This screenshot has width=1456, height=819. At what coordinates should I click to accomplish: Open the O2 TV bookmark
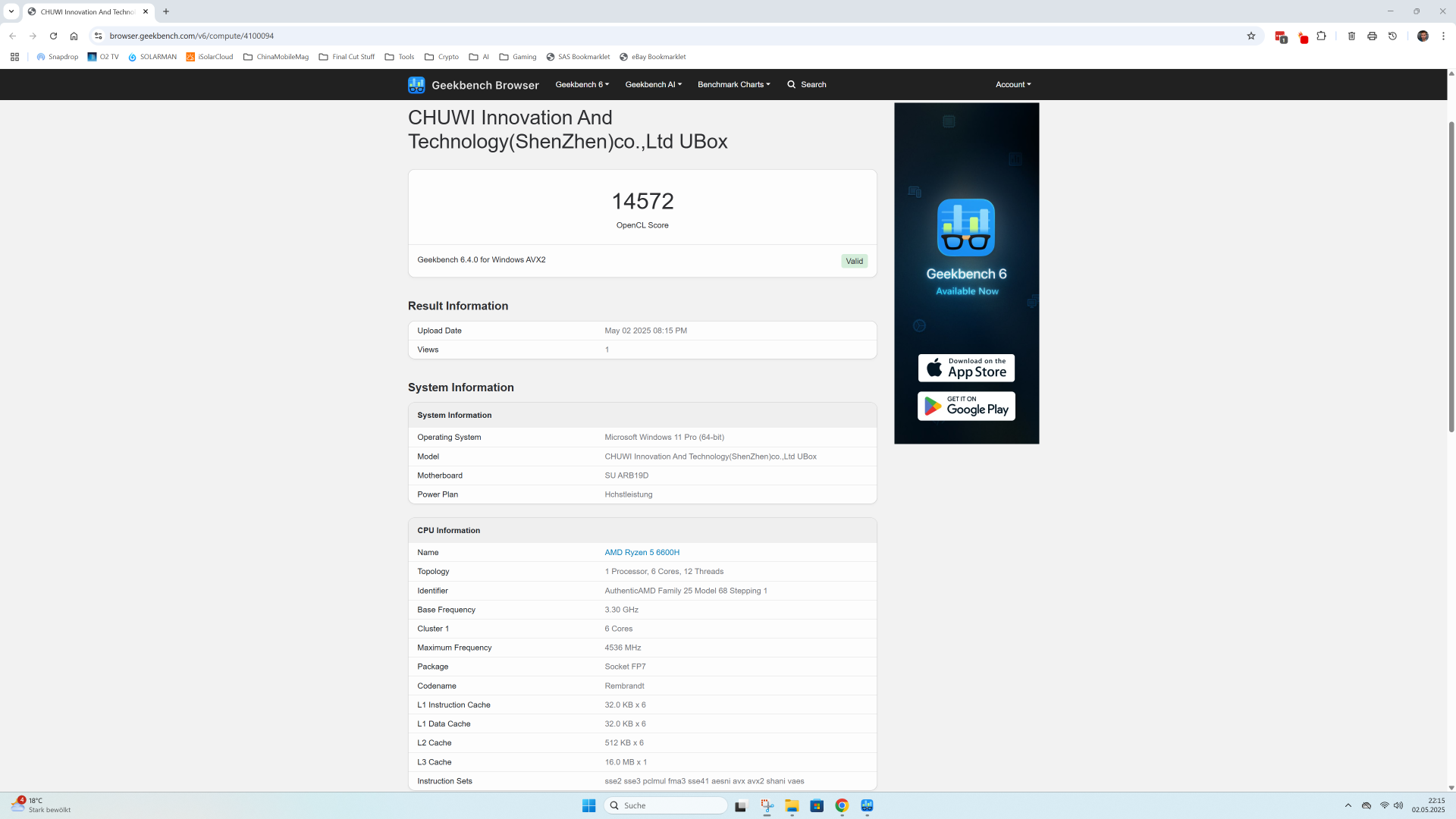click(103, 57)
